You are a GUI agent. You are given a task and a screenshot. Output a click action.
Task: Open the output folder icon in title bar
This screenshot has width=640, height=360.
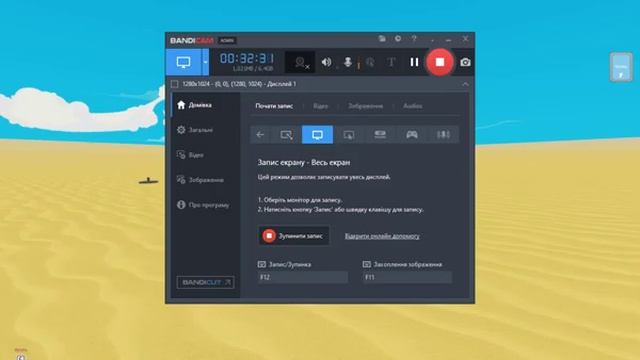[382, 39]
